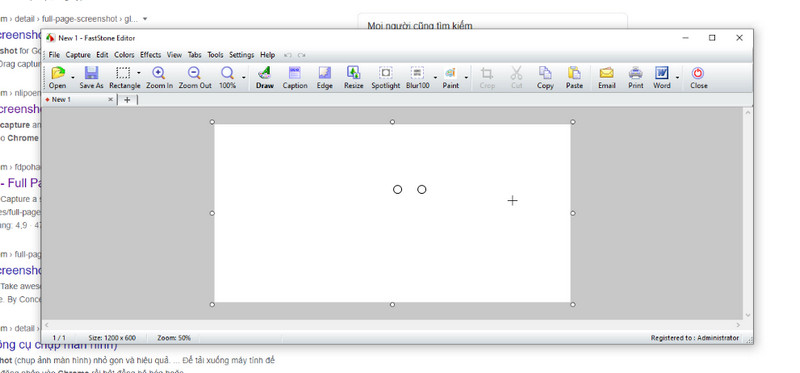The height and width of the screenshot is (373, 800).
Task: Click the Cut scissors icon
Action: pyautogui.click(x=516, y=73)
